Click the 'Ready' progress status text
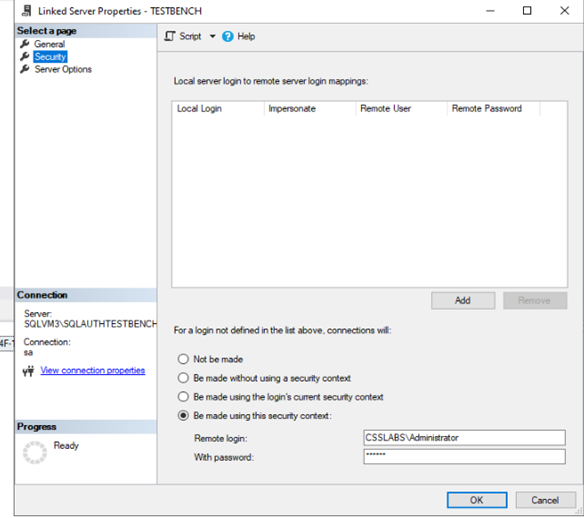Viewport: 584px width, 518px height. [66, 445]
